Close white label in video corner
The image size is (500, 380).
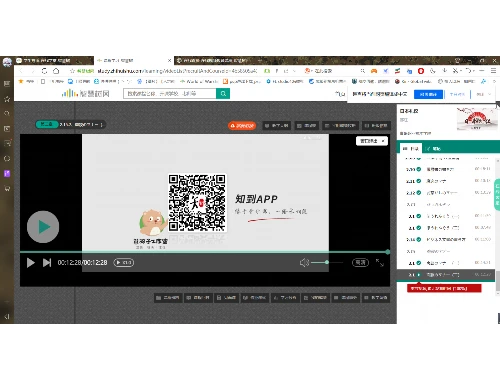383,141
